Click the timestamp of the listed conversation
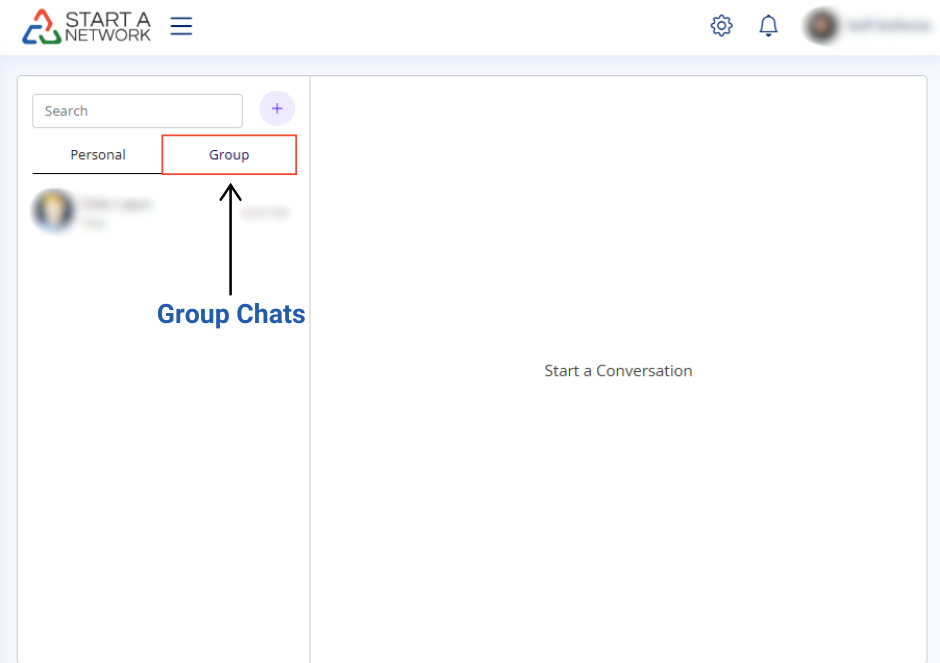This screenshot has width=940, height=663. (x=264, y=213)
